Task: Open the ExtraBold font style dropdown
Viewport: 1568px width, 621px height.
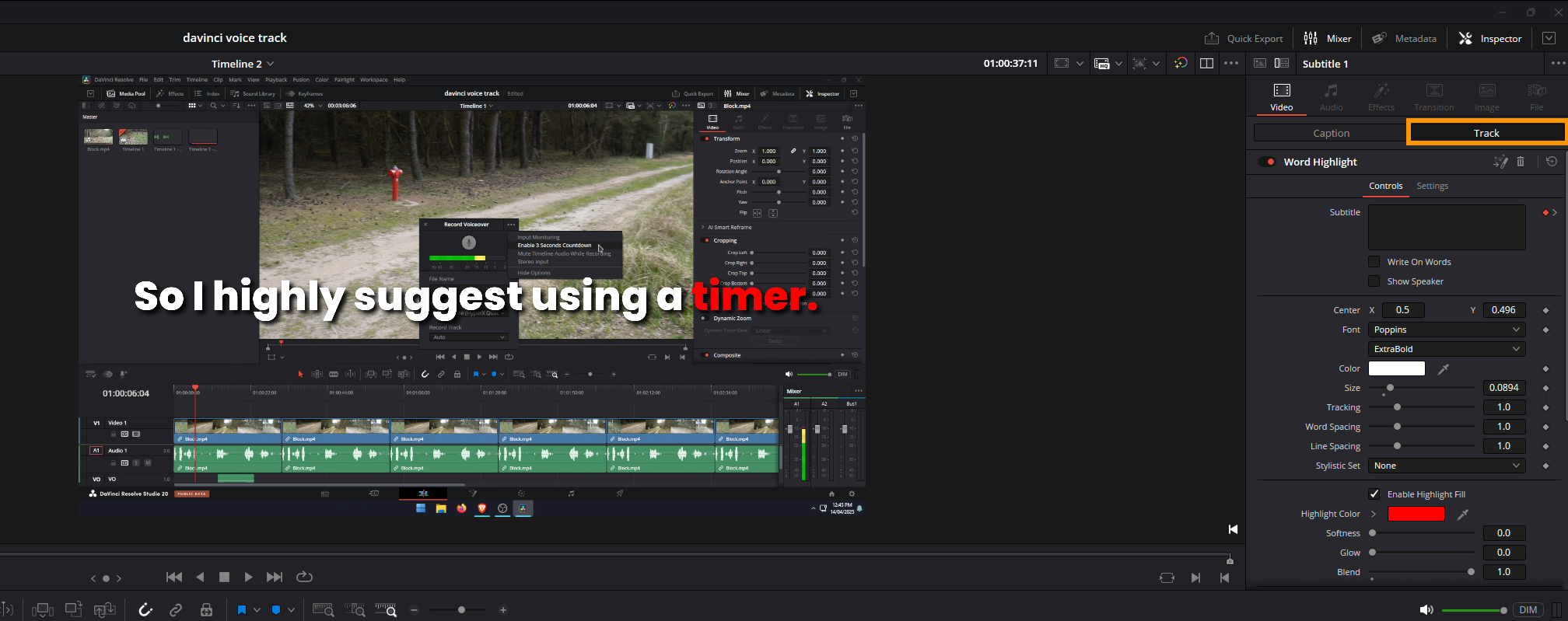Action: (x=1447, y=349)
